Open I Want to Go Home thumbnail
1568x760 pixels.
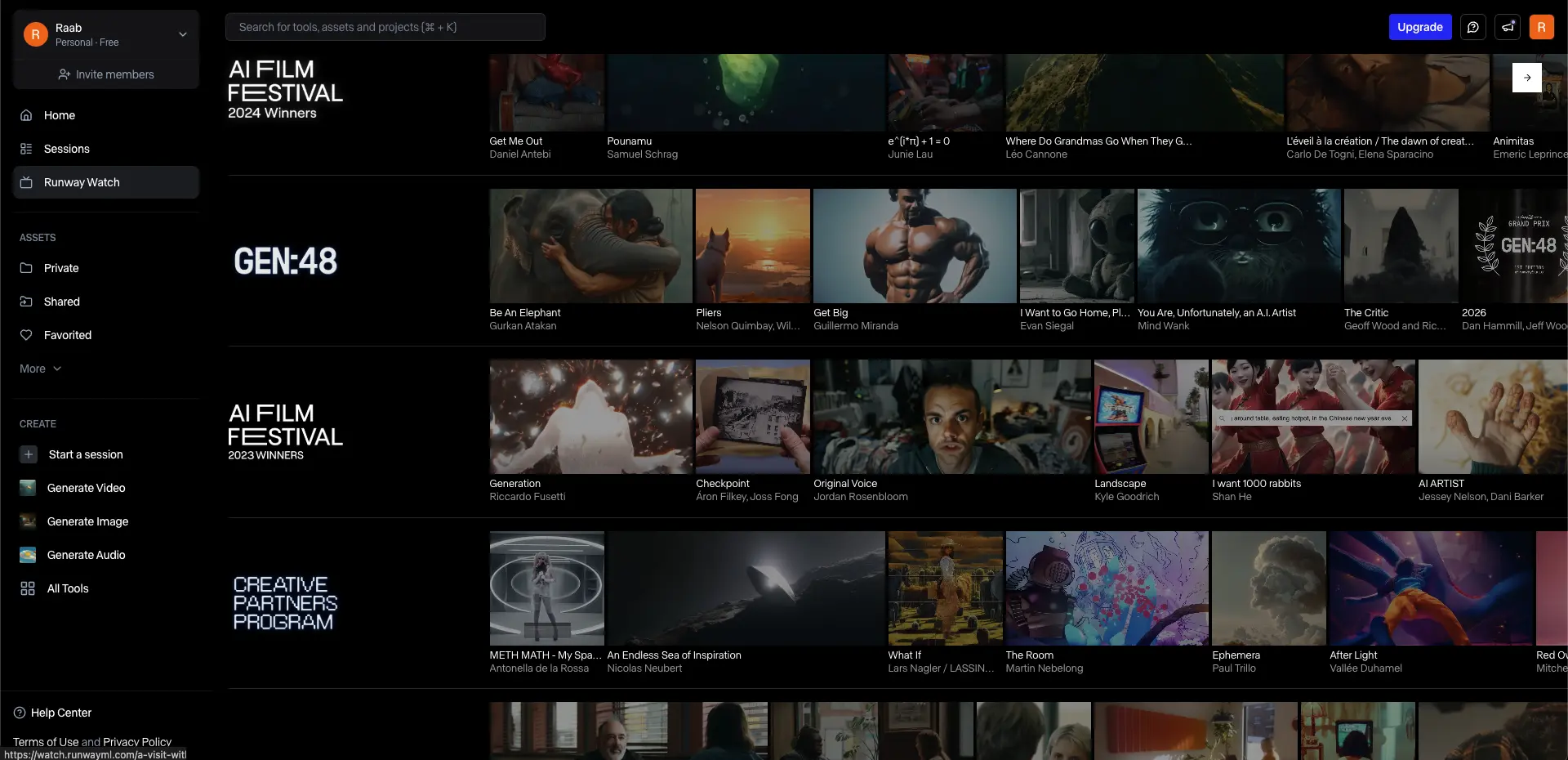(1077, 246)
